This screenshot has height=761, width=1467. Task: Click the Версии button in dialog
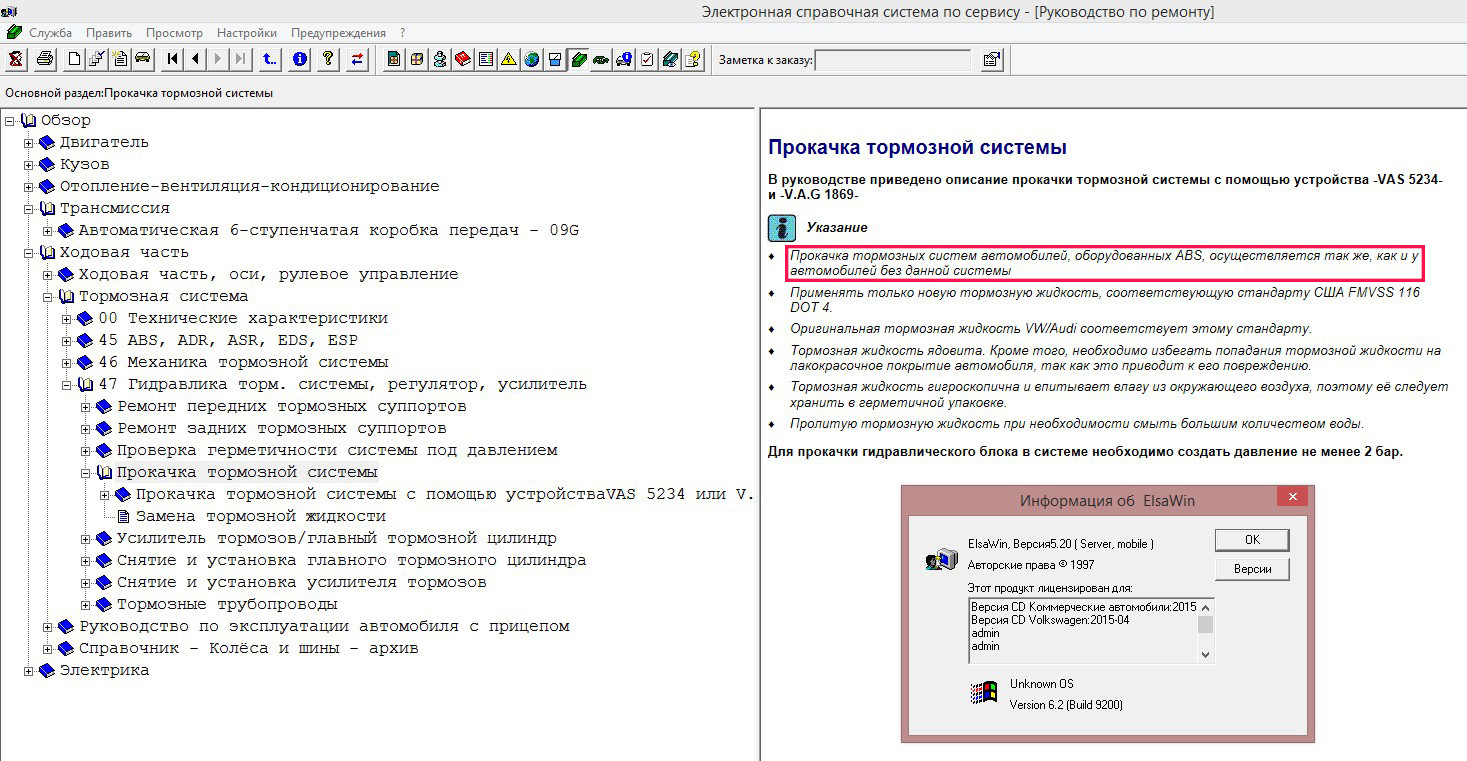point(1252,569)
